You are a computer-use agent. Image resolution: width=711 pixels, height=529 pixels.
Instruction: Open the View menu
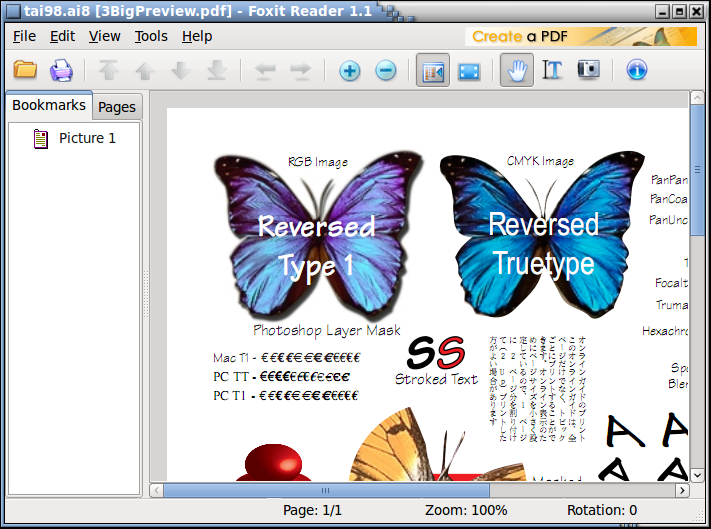click(x=104, y=36)
